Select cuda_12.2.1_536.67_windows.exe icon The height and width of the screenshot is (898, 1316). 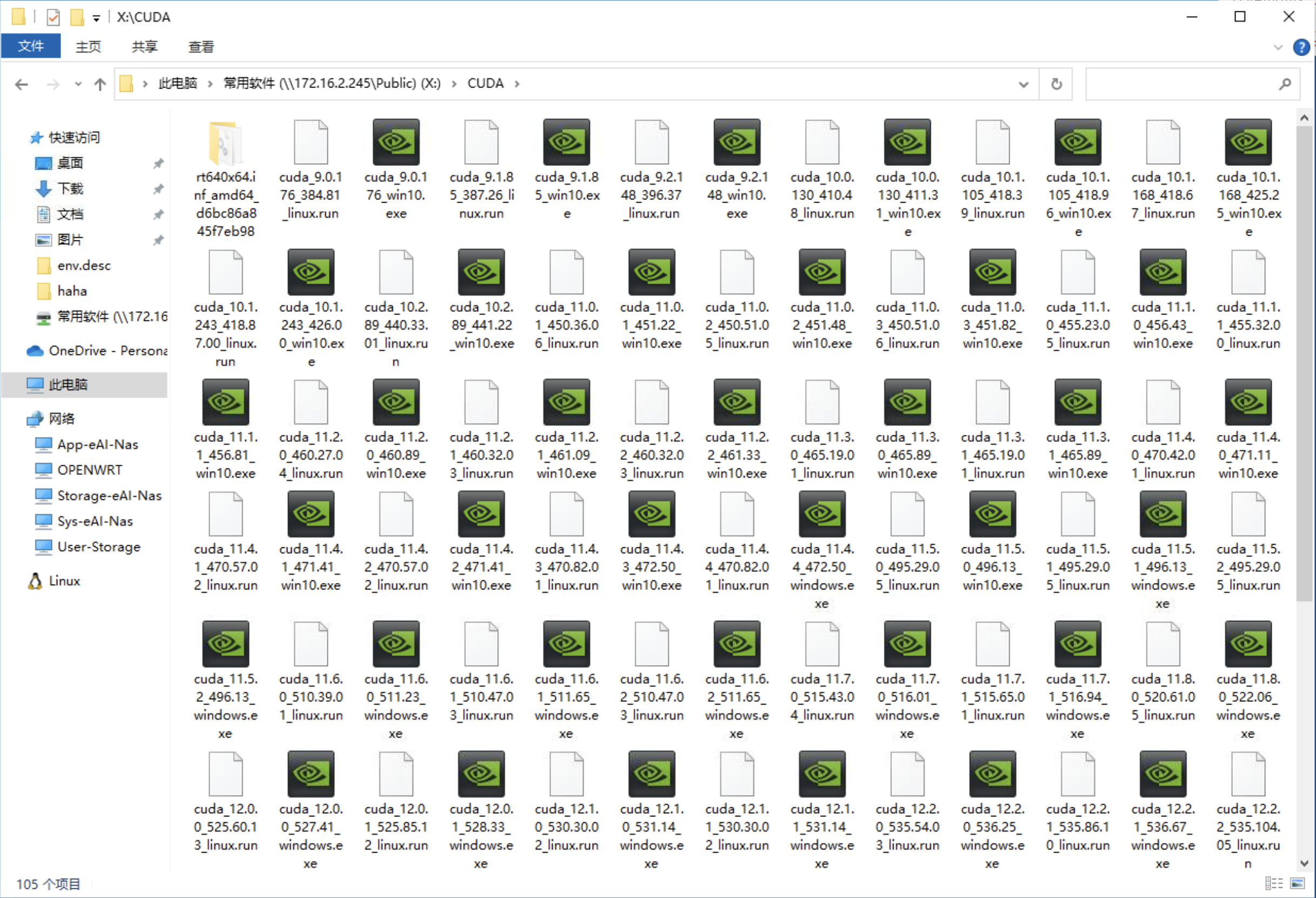pyautogui.click(x=1163, y=774)
